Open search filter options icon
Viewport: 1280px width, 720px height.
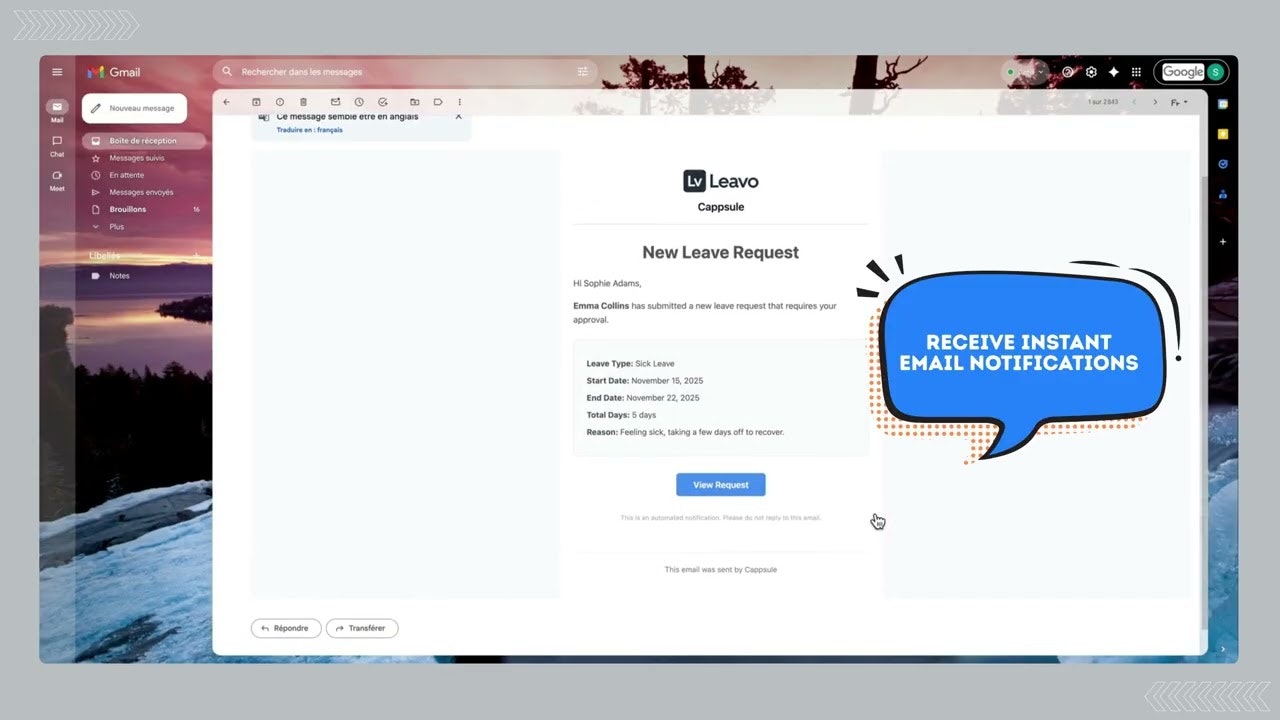point(583,72)
